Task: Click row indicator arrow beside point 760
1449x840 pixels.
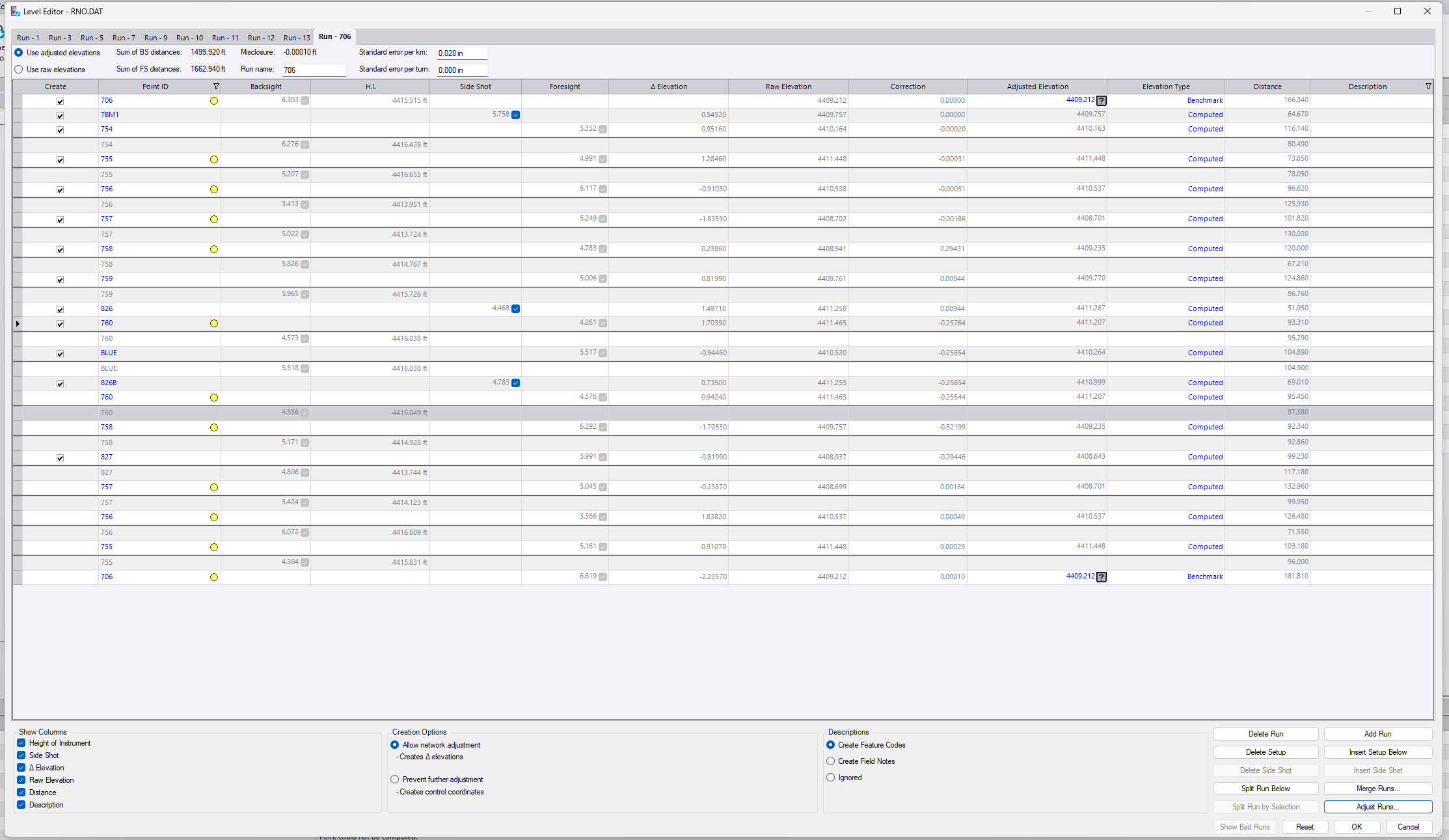Action: [18, 323]
